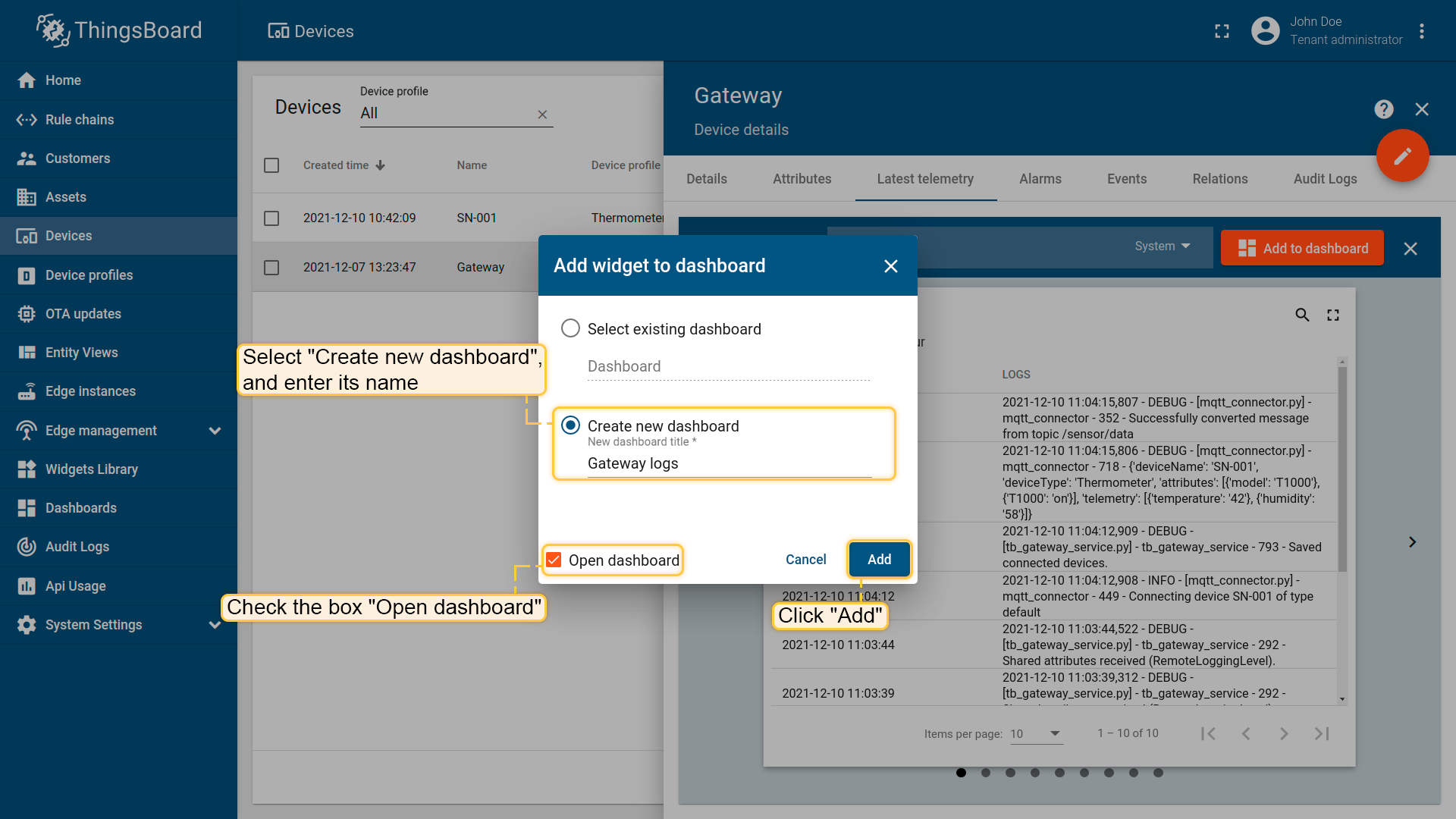Open Api Usage page
The width and height of the screenshot is (1456, 819).
(x=118, y=586)
